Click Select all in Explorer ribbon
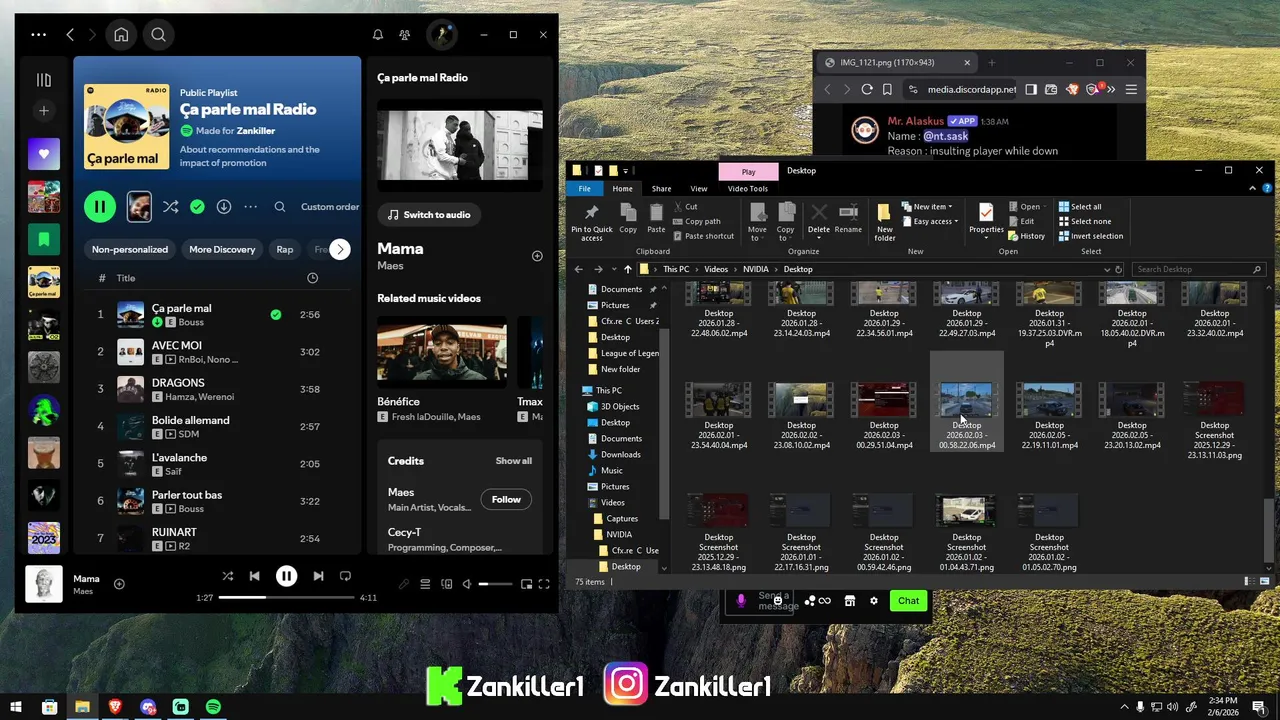Viewport: 1280px width, 720px height. (1080, 207)
